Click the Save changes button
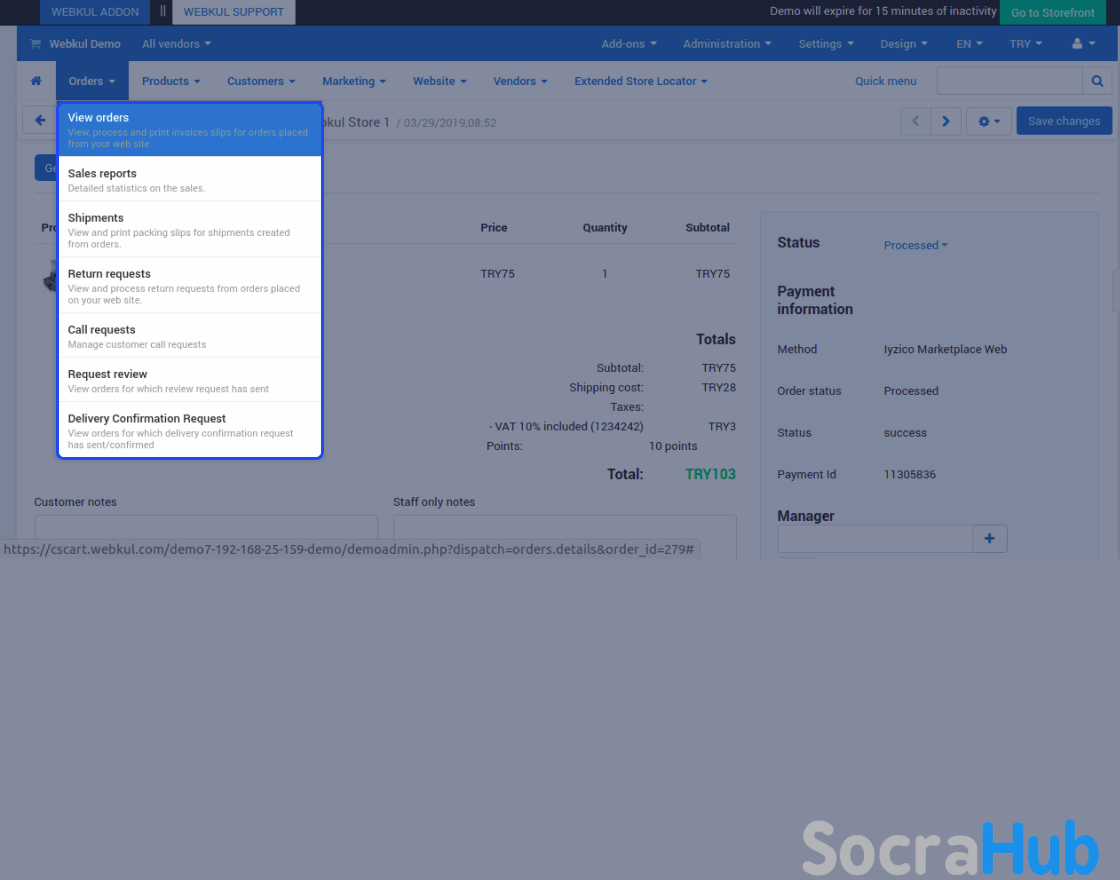1120x880 pixels. point(1064,121)
